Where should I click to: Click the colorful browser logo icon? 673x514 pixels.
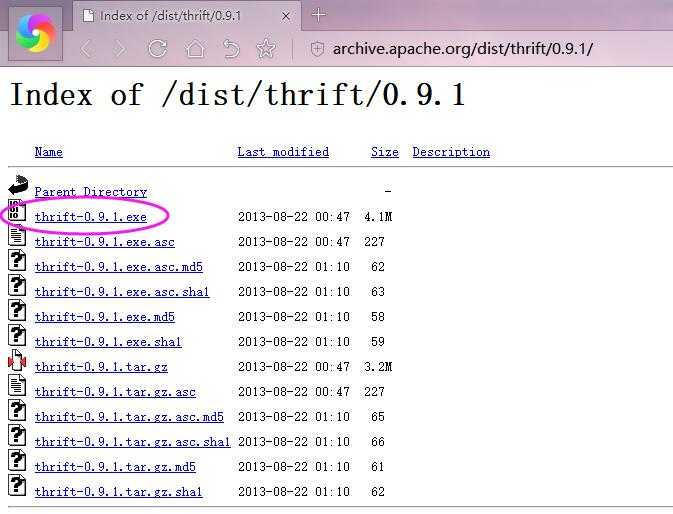35,34
